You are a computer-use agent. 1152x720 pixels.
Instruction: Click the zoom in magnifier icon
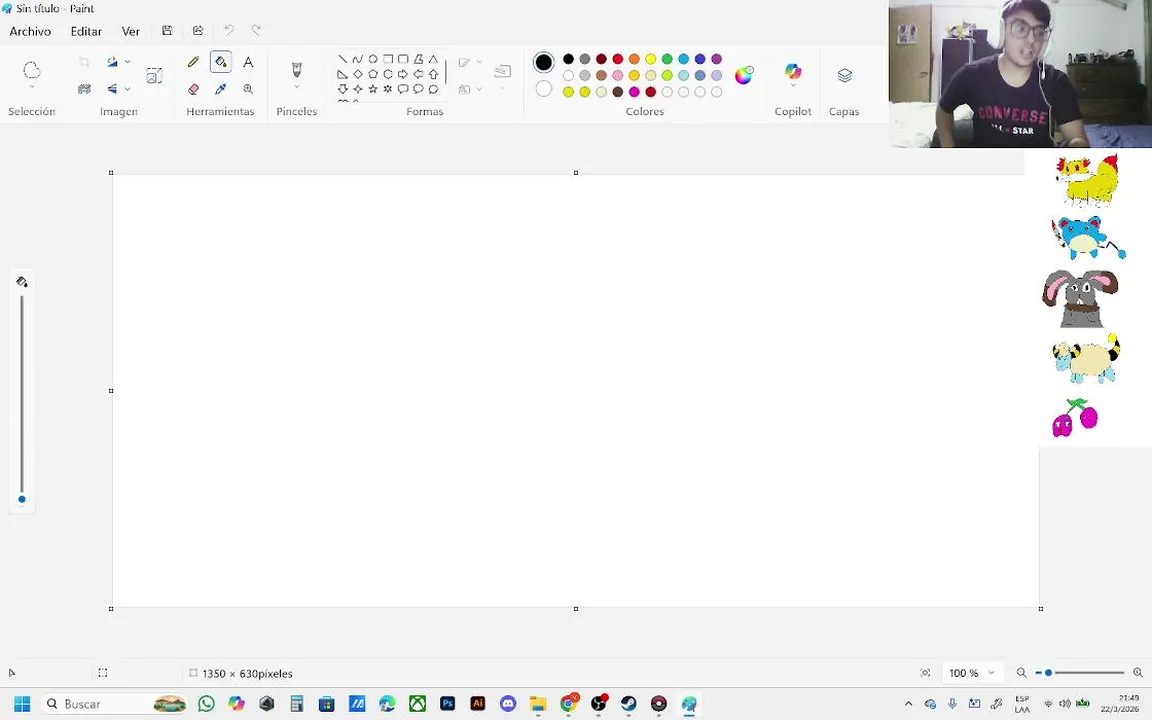[1138, 673]
